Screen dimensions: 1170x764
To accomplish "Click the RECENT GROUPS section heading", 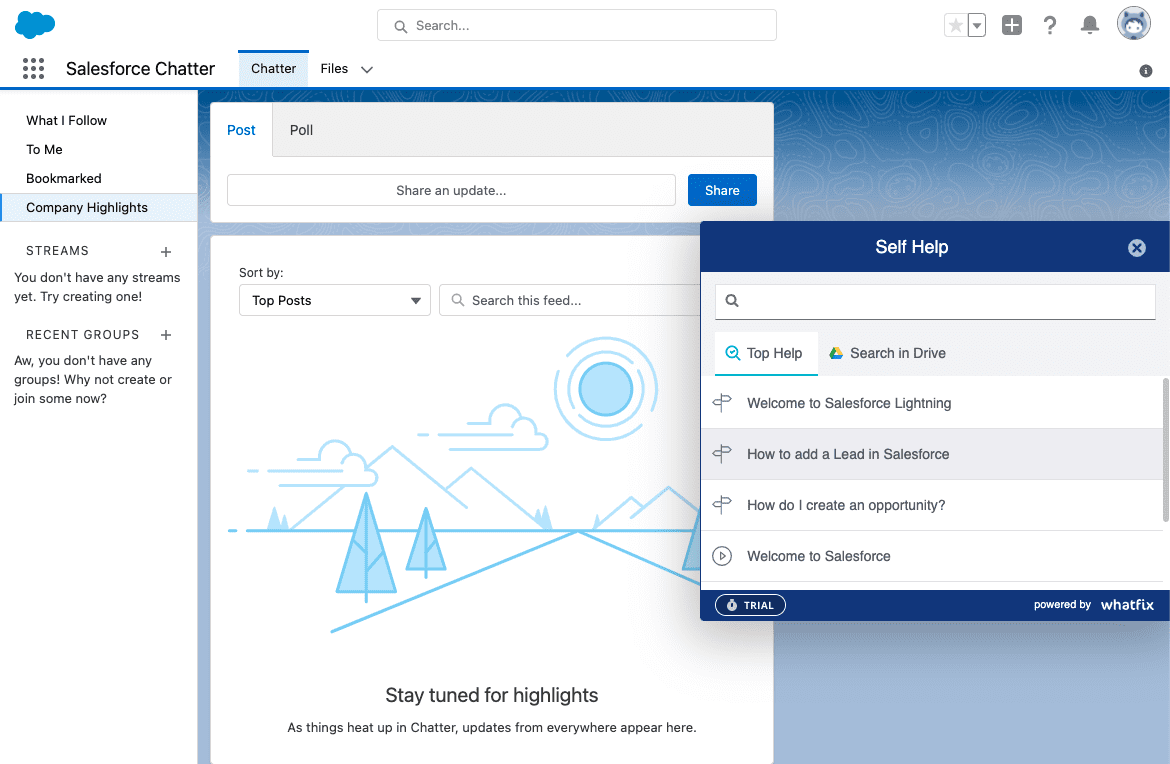I will [83, 335].
